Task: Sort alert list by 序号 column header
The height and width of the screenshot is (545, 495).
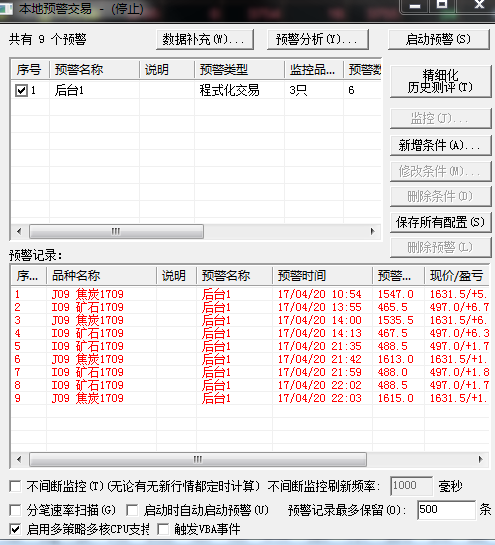Action: pos(31,70)
